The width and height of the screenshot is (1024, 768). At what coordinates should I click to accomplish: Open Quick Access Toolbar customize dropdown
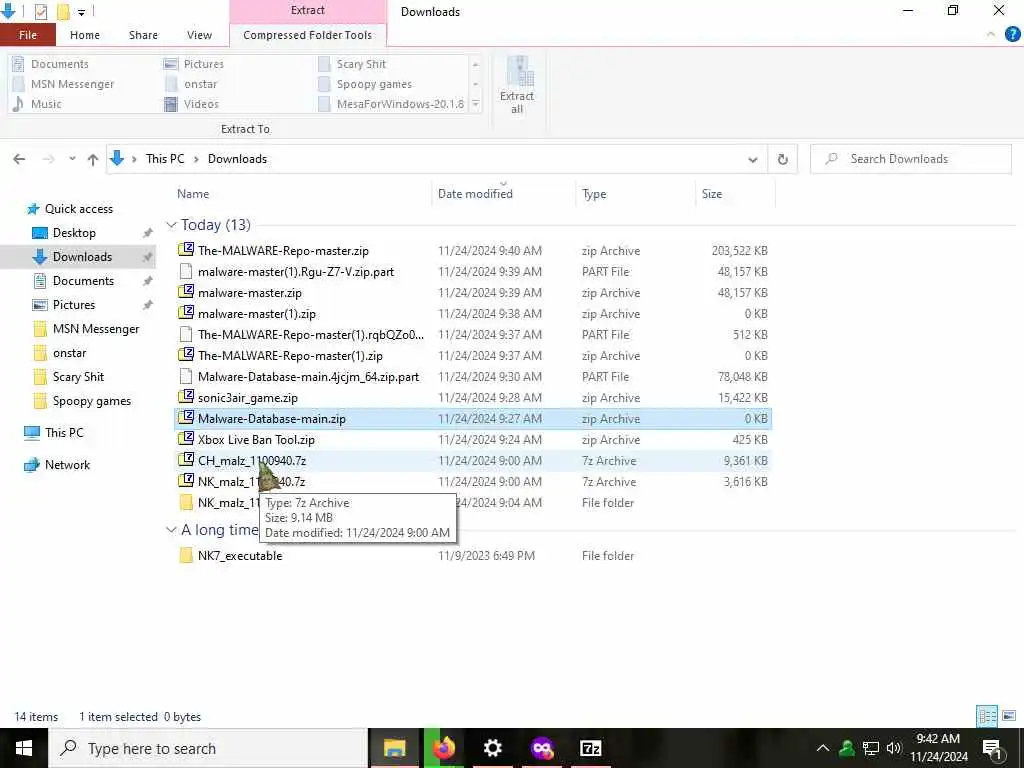[x=82, y=12]
